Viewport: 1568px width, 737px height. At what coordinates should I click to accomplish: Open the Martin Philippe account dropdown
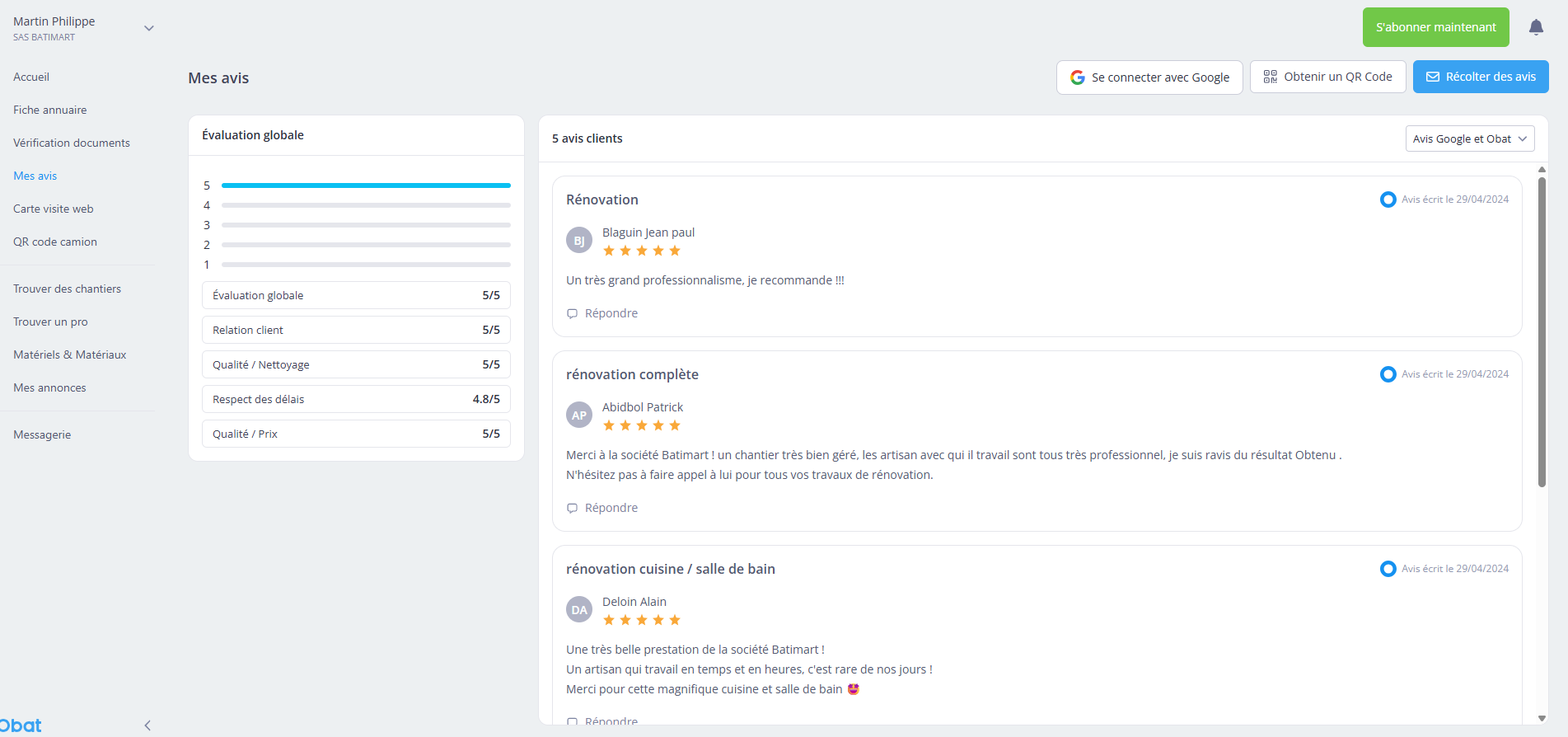click(149, 28)
